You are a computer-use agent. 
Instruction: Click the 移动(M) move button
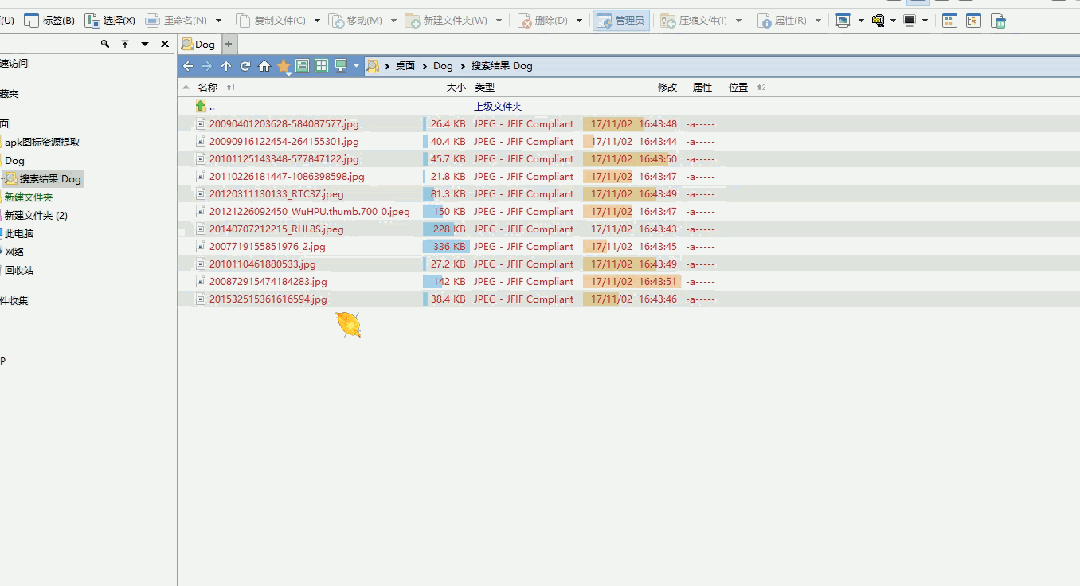[356, 21]
